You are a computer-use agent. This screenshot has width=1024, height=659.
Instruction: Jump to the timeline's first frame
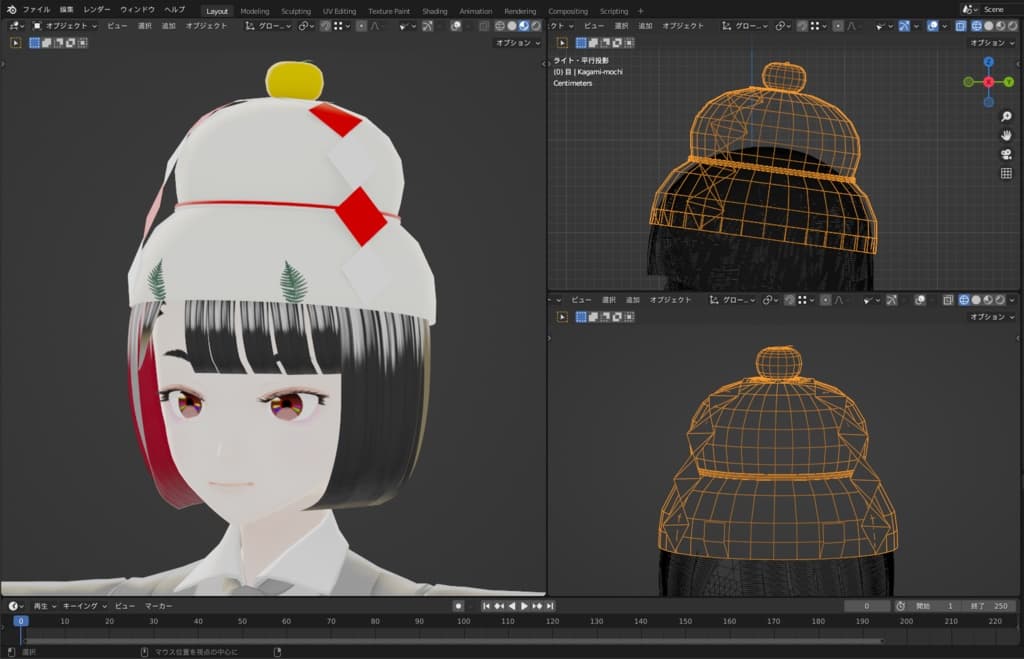click(486, 606)
